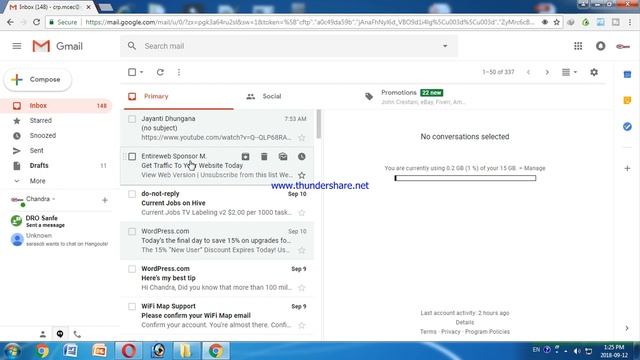The height and width of the screenshot is (360, 640).
Task: Open the Gmail settings gear
Action: click(x=594, y=72)
